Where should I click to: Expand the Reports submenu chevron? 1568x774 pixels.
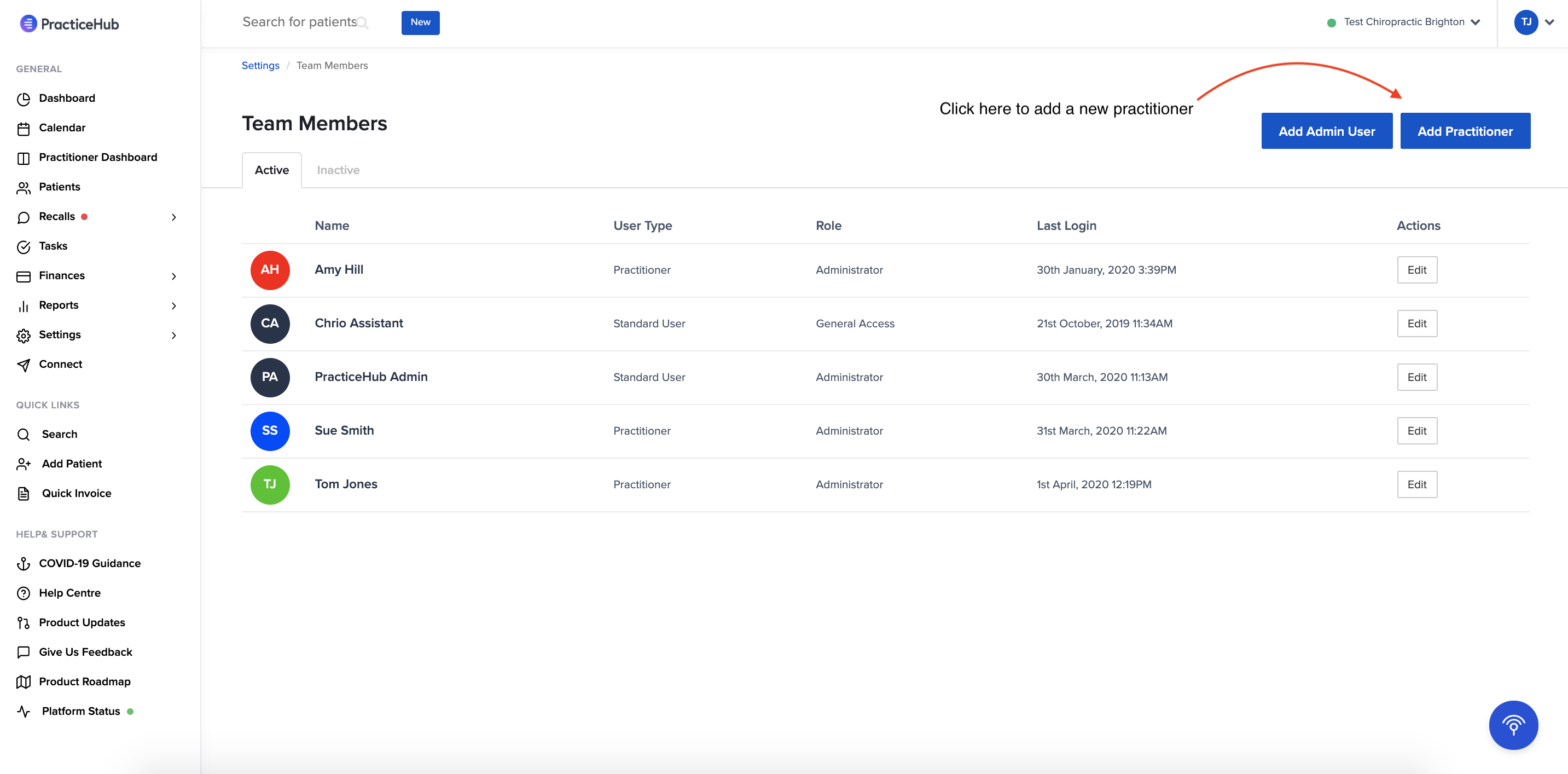coord(174,305)
